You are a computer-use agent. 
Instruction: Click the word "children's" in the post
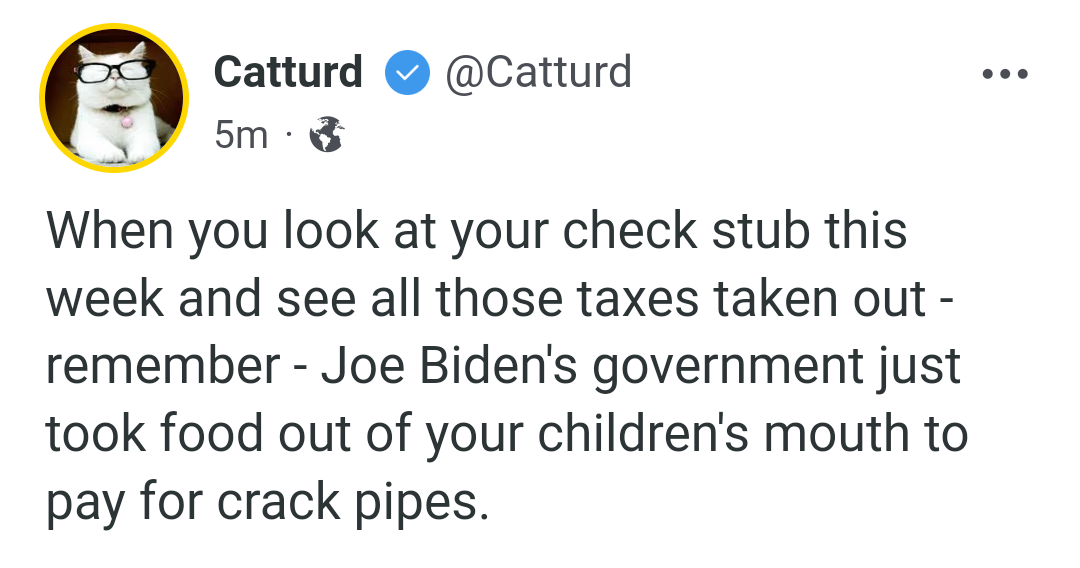[x=643, y=433]
